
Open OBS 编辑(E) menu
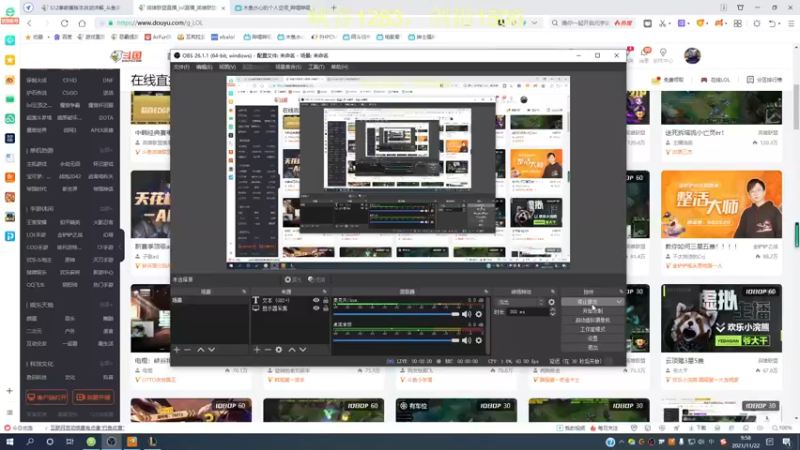click(x=204, y=67)
